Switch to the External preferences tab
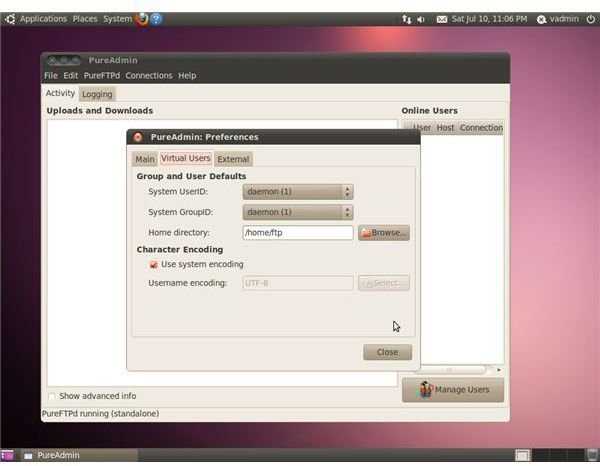Screen dimensions: 600x466 [233, 159]
